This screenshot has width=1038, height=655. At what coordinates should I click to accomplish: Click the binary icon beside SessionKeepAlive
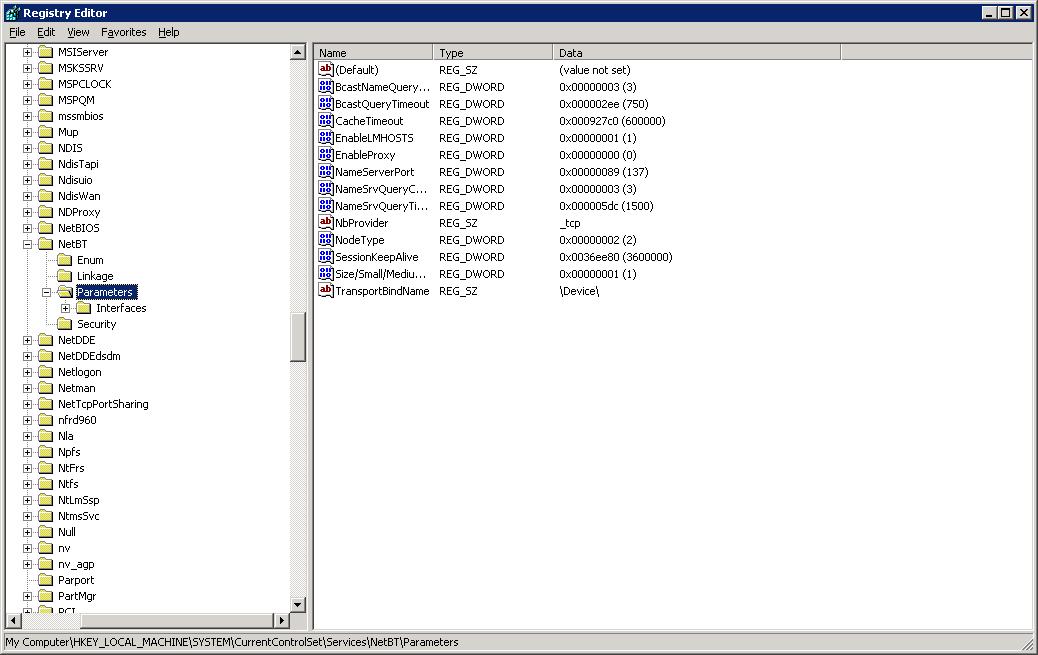[x=326, y=256]
